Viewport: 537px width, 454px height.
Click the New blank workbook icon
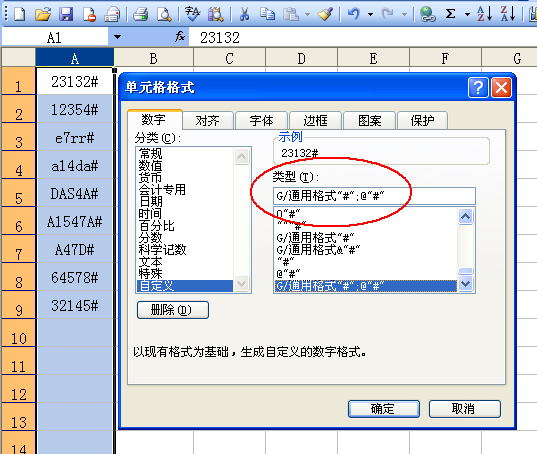[19, 14]
